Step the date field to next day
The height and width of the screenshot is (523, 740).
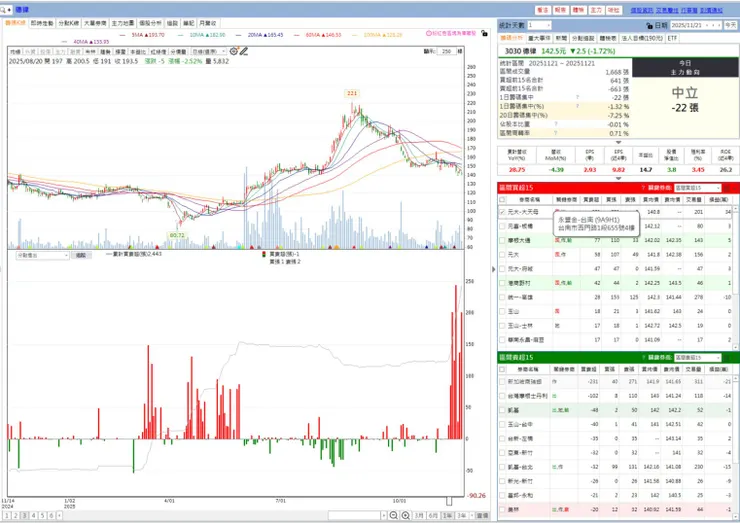[x=719, y=25]
